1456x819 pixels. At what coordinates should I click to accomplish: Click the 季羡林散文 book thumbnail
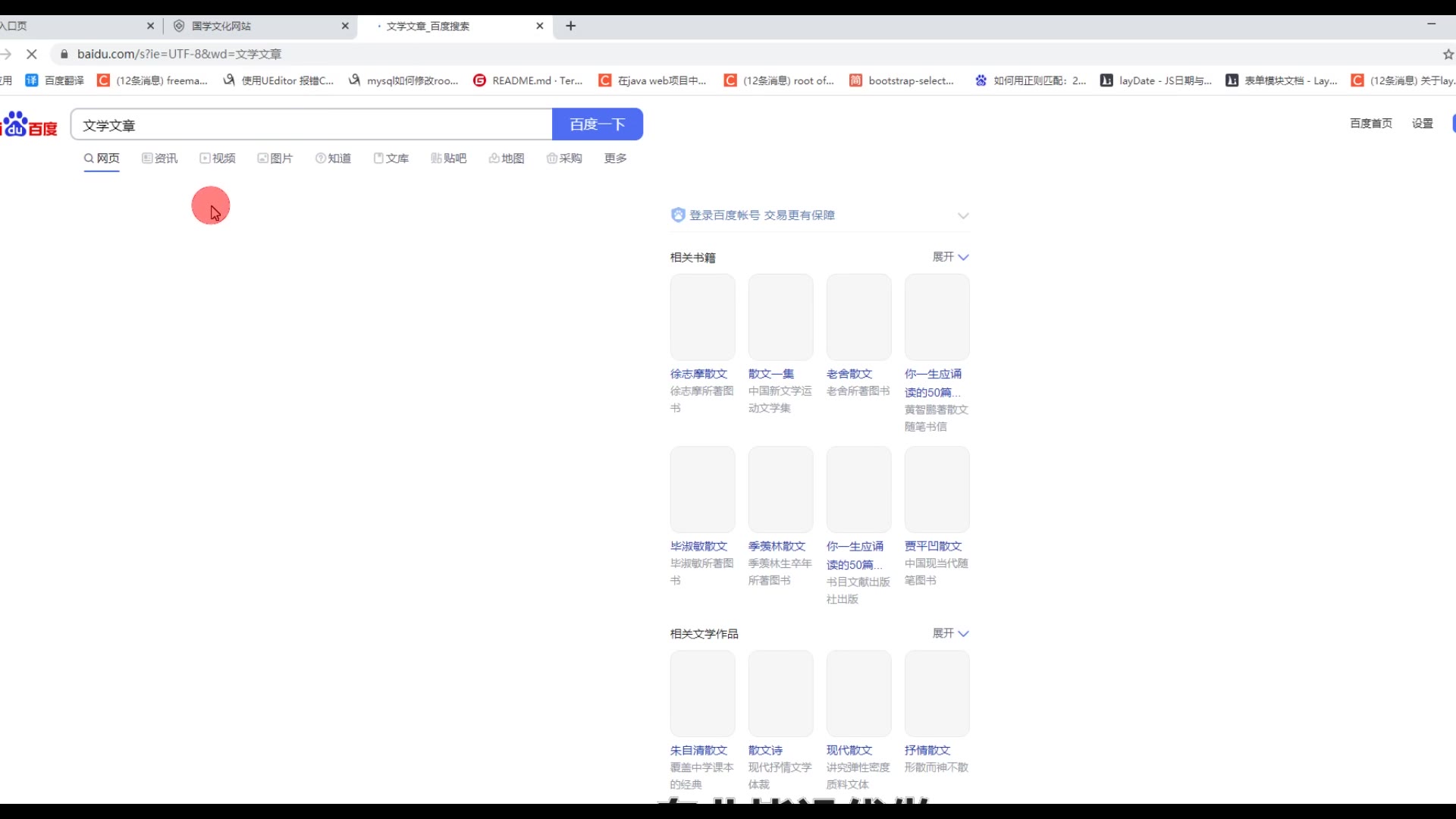(x=781, y=489)
